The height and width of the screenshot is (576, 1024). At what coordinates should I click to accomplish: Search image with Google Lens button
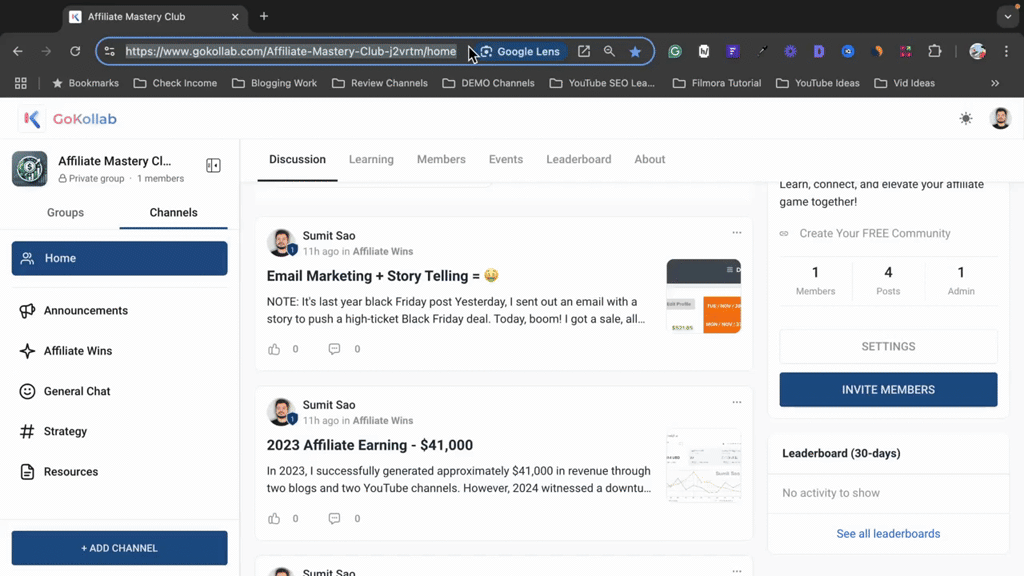(x=520, y=51)
